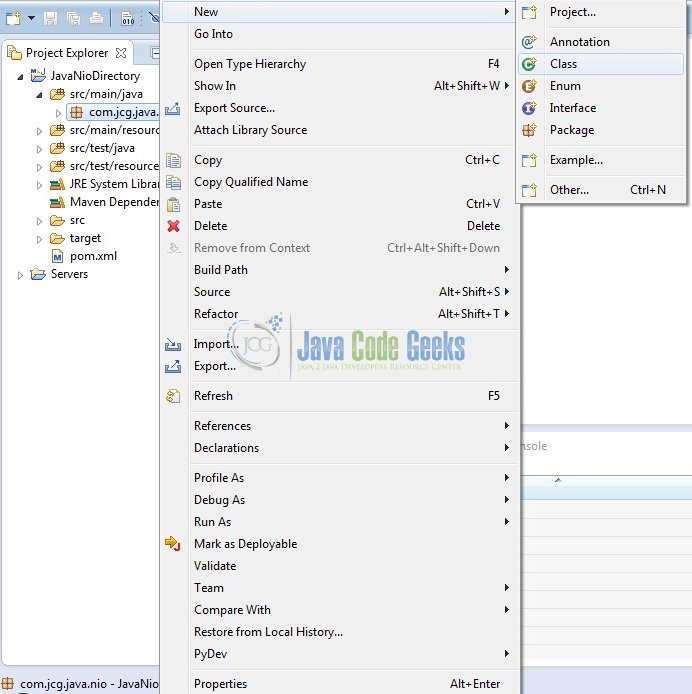Click the binary 010 toolbar icon
Screen dimensions: 692x694
(128, 18)
